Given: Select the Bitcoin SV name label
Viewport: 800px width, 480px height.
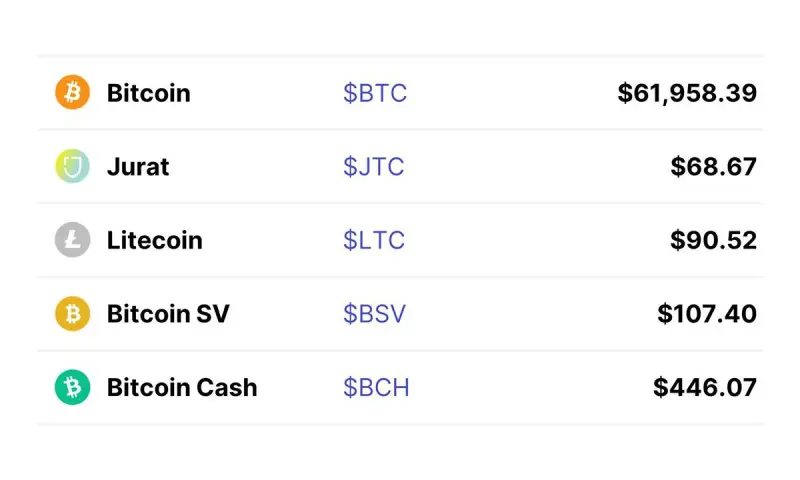Looking at the screenshot, I should pyautogui.click(x=168, y=314).
